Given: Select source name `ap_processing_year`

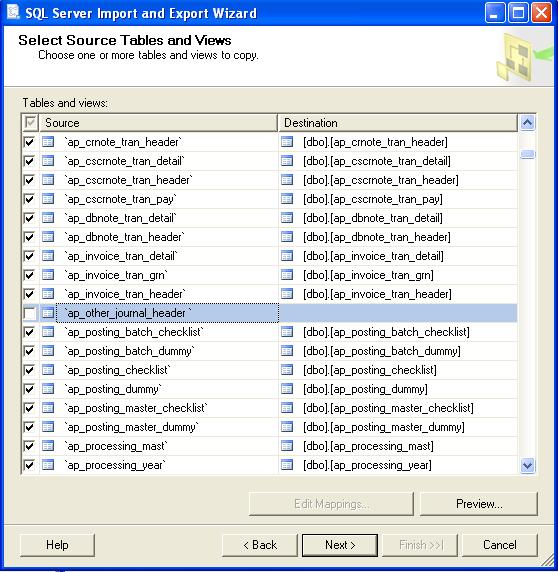Looking at the screenshot, I should 115,464.
